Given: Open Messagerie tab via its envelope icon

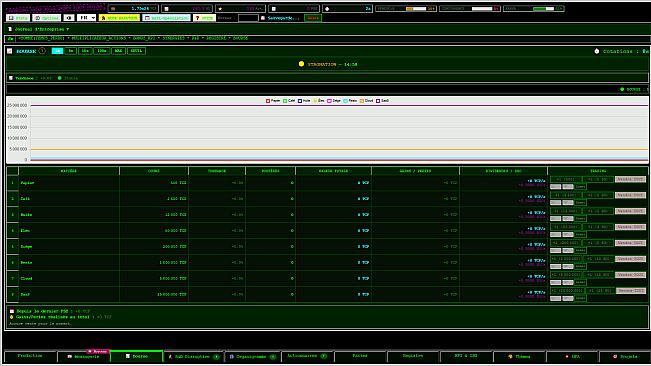Looking at the screenshot, I should 70,356.
